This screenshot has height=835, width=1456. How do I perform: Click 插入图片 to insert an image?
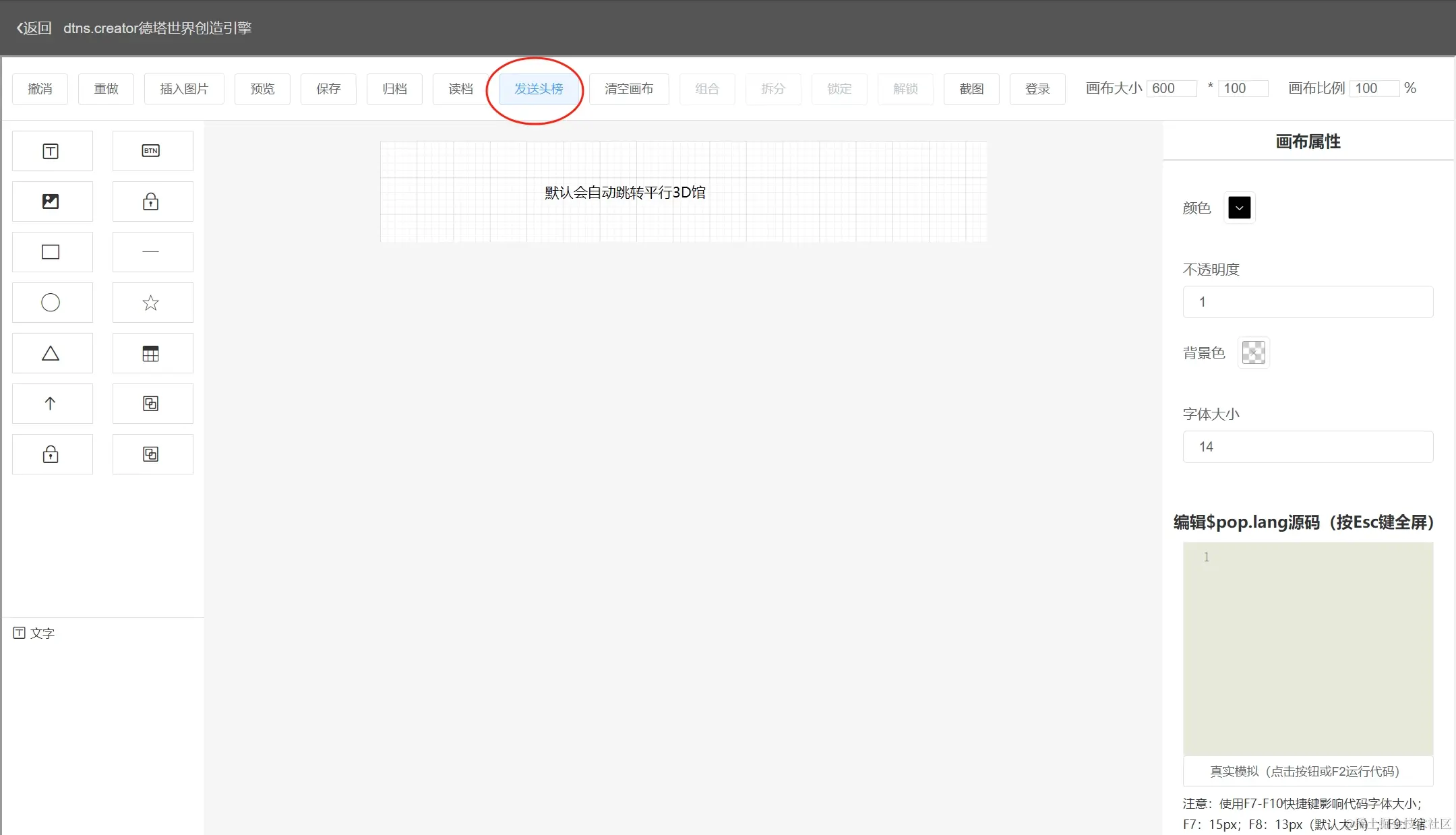pos(183,89)
